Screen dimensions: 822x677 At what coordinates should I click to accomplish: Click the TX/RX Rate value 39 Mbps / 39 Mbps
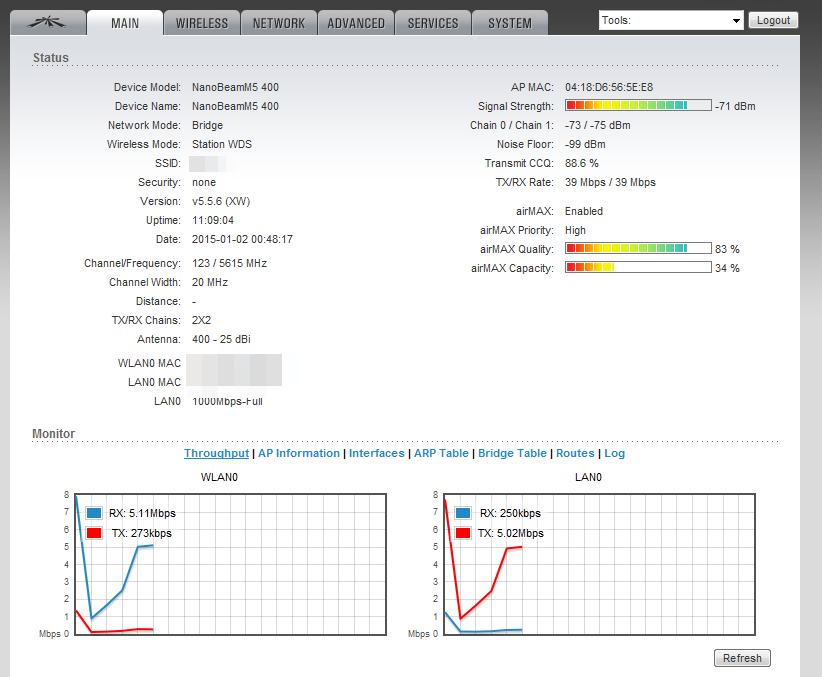[x=610, y=182]
